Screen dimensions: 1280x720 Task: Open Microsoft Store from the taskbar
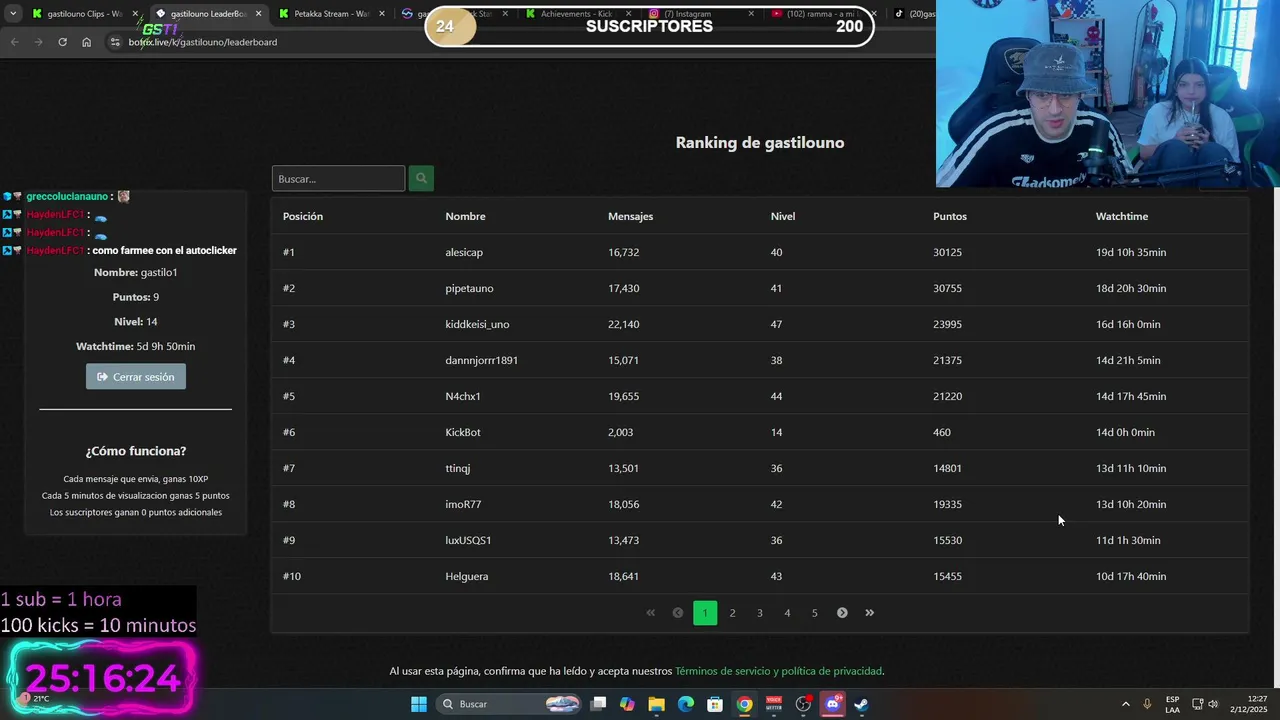coord(715,704)
